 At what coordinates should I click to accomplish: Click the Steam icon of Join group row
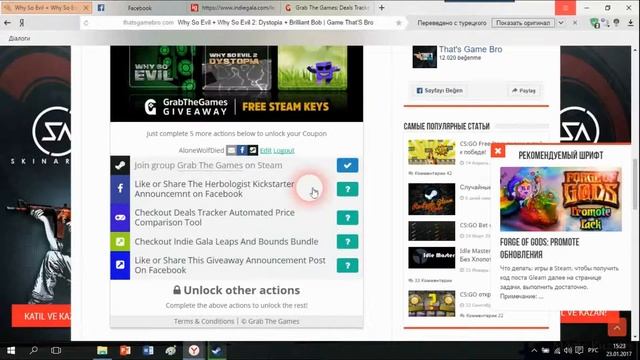coord(120,165)
